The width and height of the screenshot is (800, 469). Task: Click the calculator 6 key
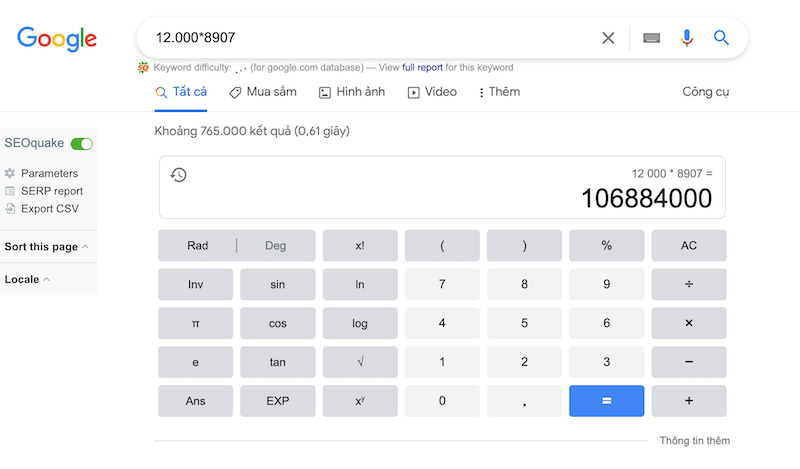pyautogui.click(x=607, y=323)
